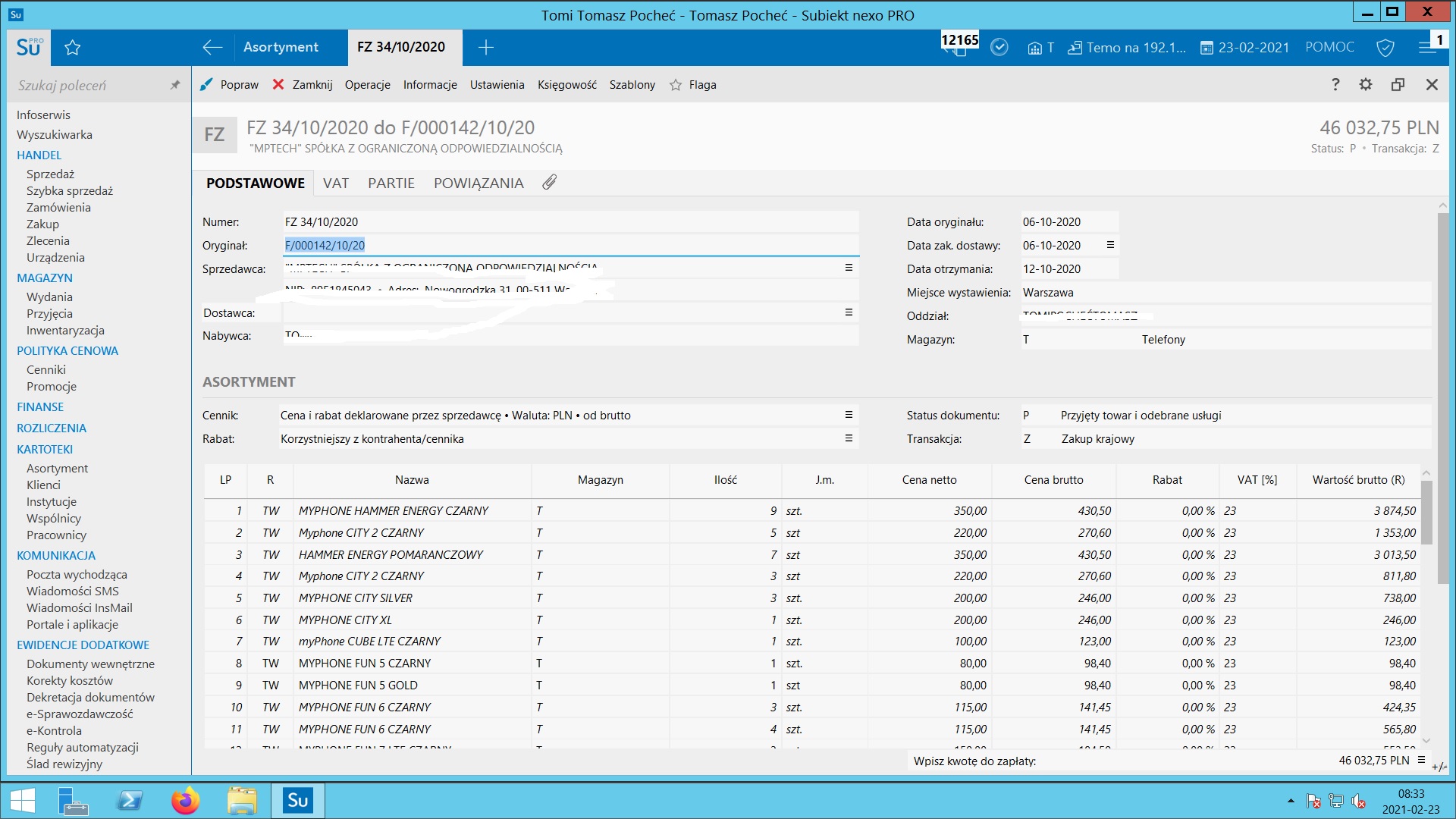This screenshot has width=1456, height=819.
Task: Click the back arrow icon
Action: click(x=212, y=47)
